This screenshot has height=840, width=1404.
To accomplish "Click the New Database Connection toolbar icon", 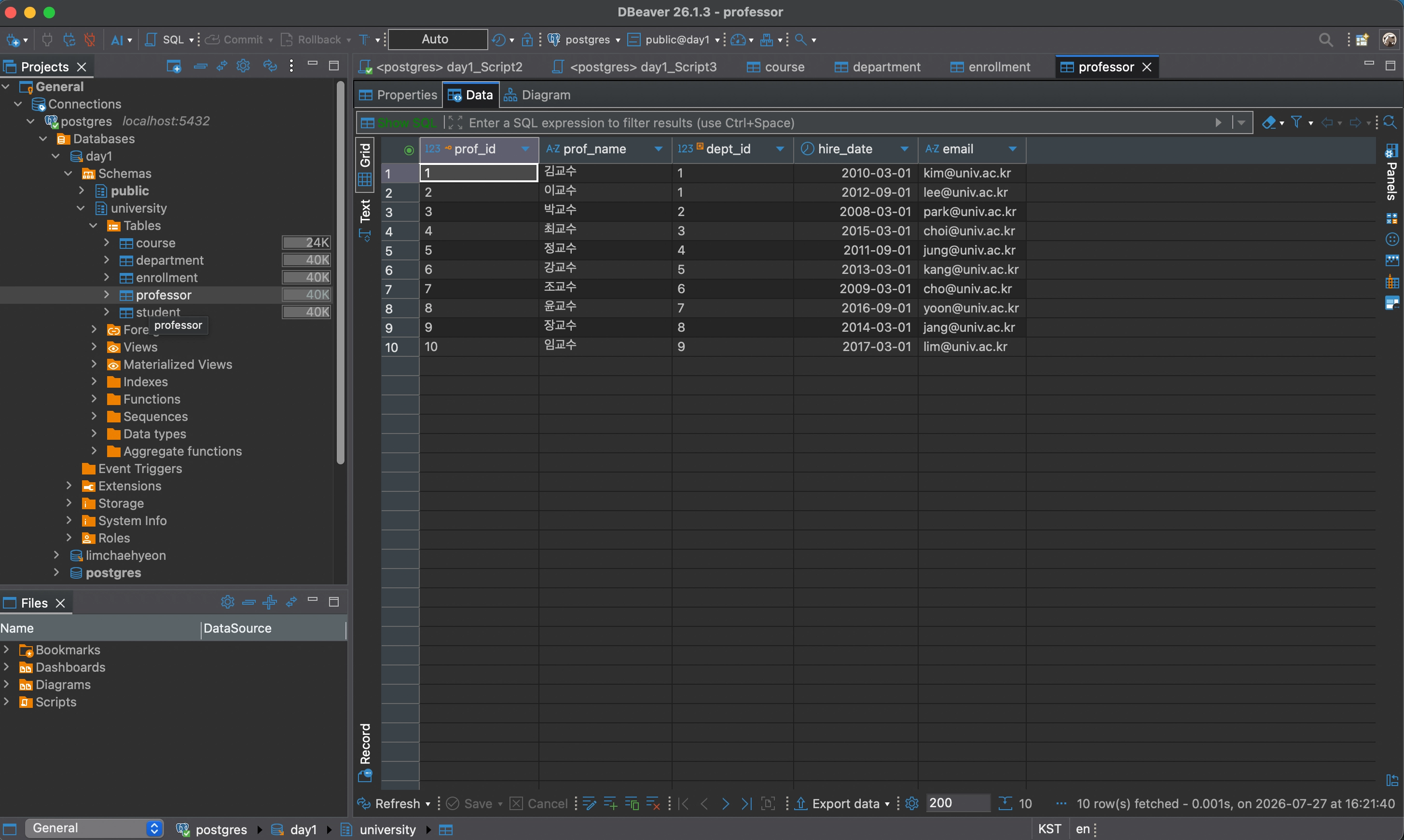I will pos(13,40).
